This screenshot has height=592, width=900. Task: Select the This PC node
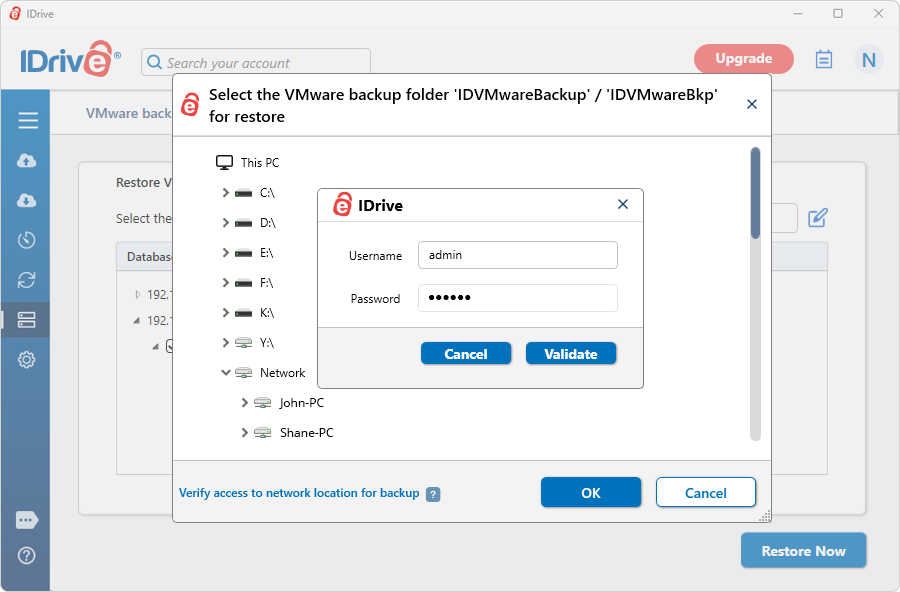point(247,162)
